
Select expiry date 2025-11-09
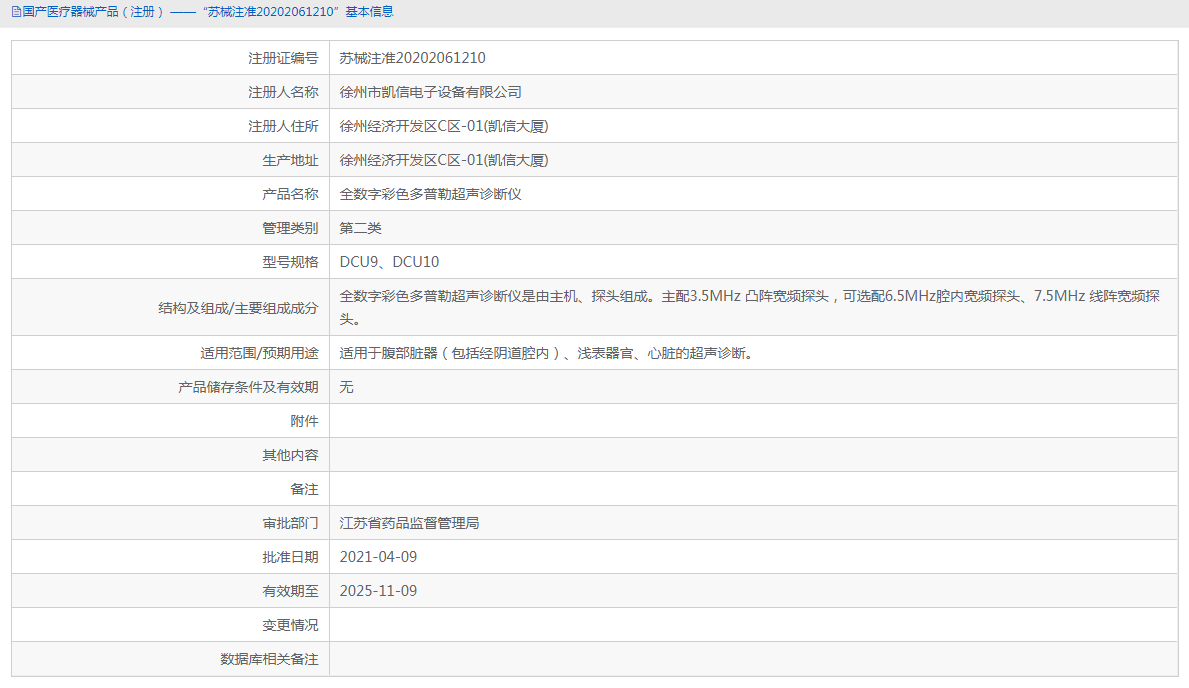[378, 591]
